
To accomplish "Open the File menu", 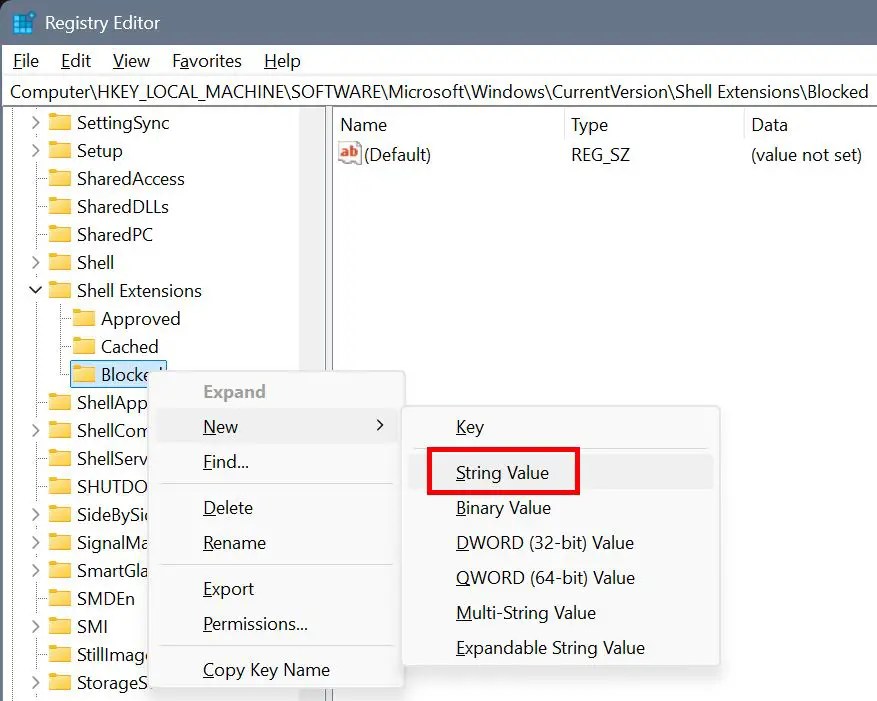I will coord(26,60).
